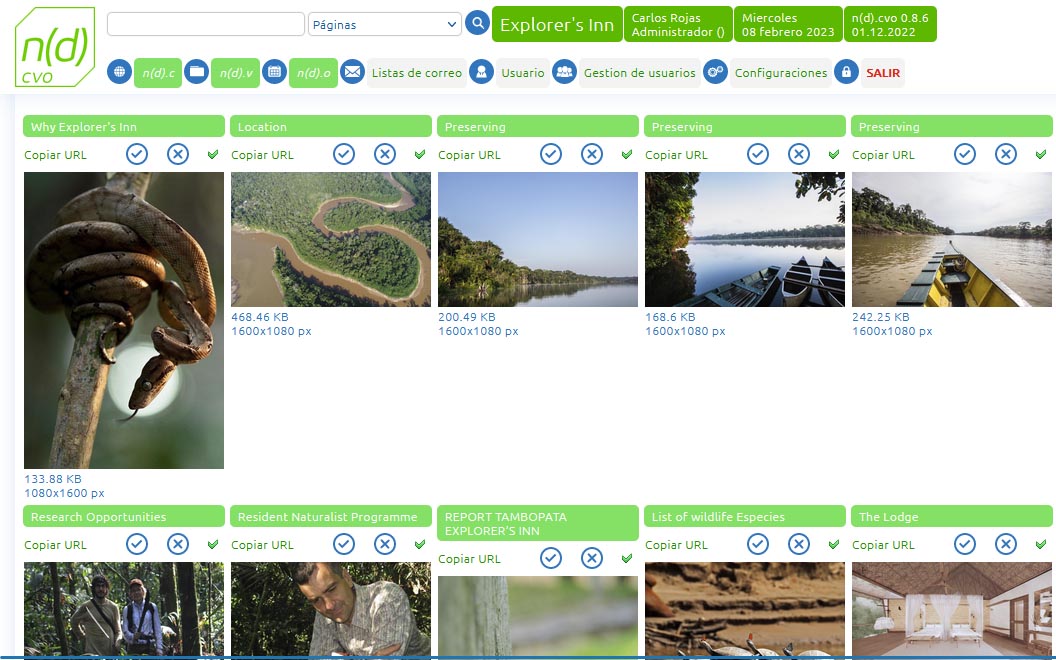1056x660 pixels.
Task: Click the green checkmark on Research Opportunities card
Action: [213, 544]
